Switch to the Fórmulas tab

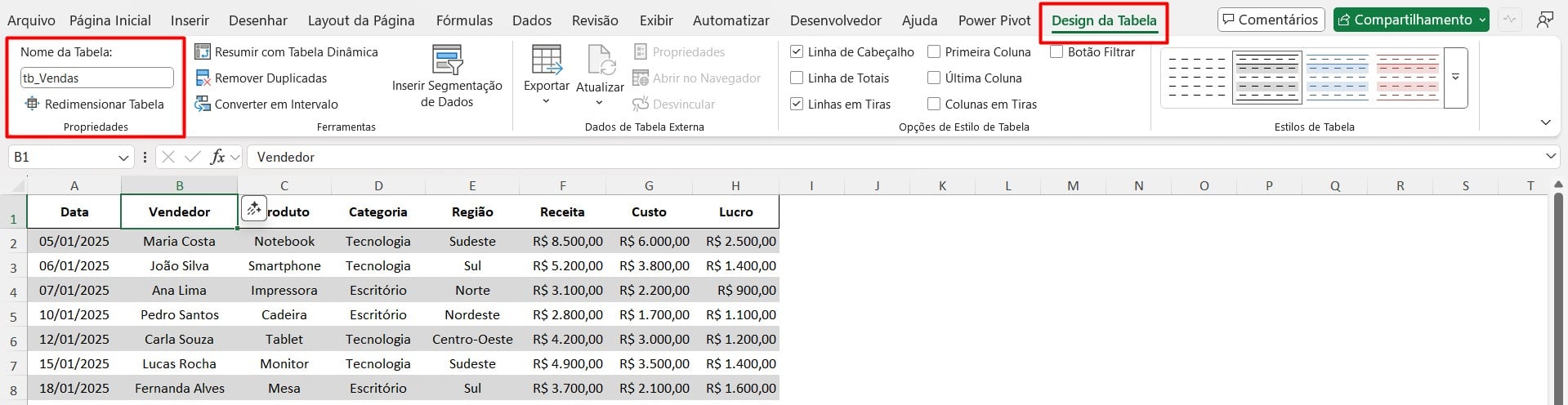464,20
